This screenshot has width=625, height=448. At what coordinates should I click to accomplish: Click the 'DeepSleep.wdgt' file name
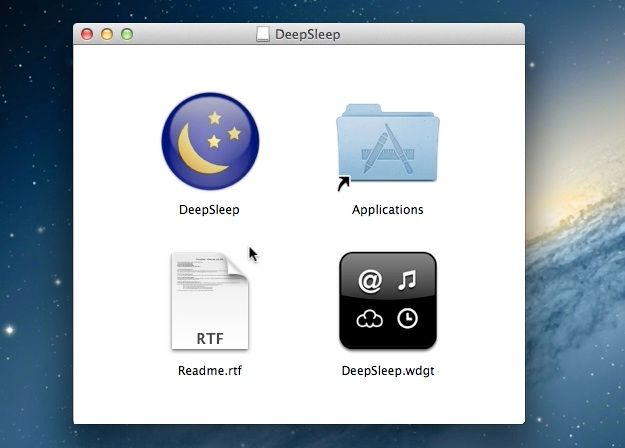pos(388,371)
